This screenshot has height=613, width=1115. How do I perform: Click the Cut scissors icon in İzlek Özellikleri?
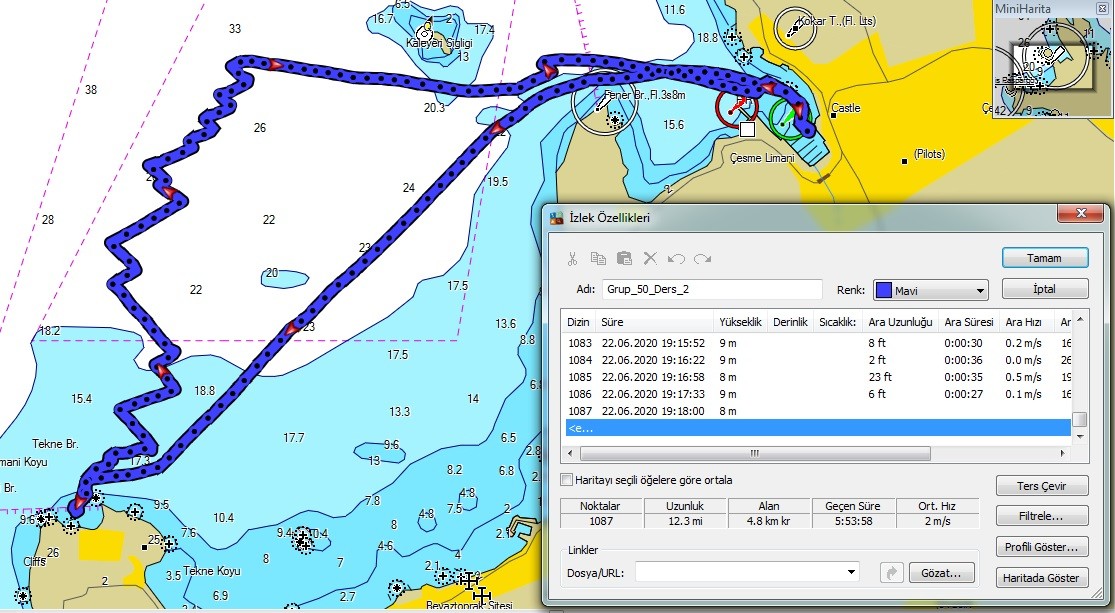[x=572, y=259]
